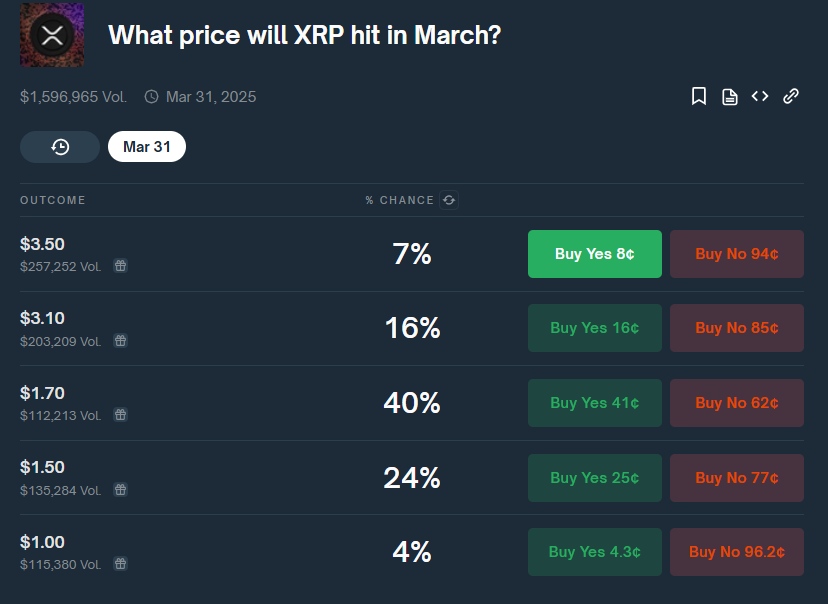The height and width of the screenshot is (604, 828).
Task: Click the XRP market thumbnail image
Action: tap(52, 36)
